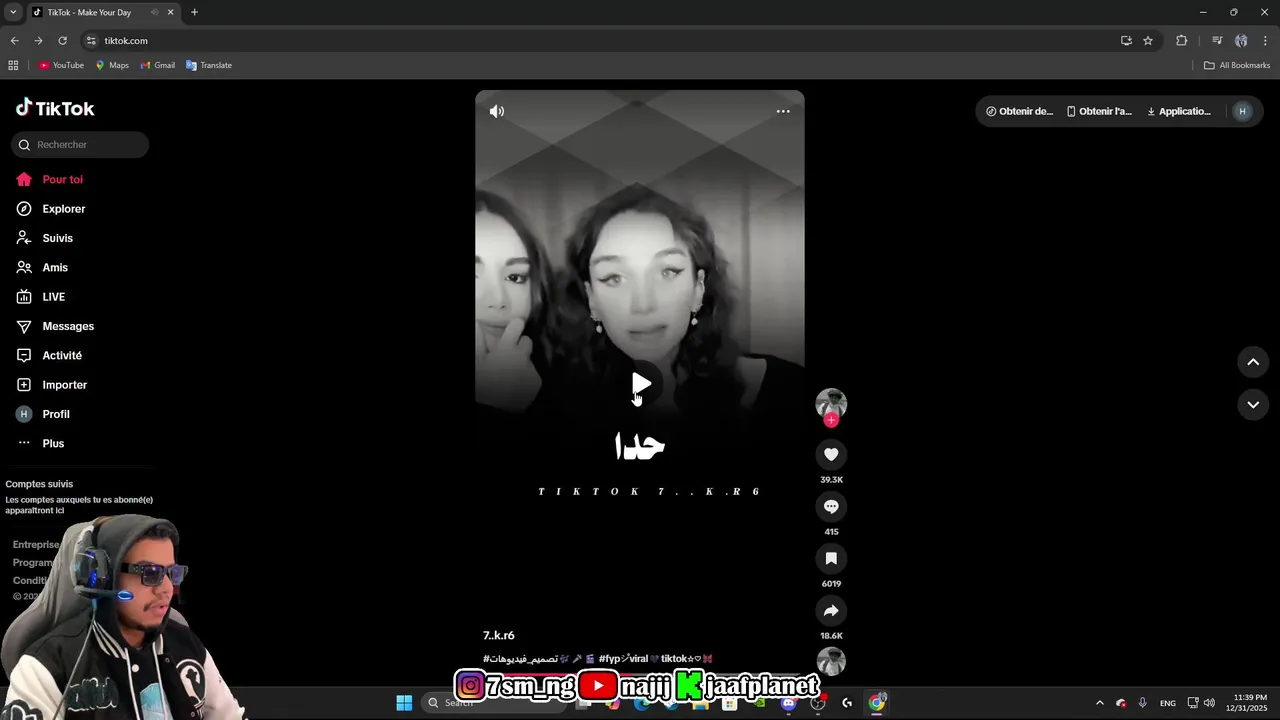
Task: Go forward in the browser
Action: (38, 41)
